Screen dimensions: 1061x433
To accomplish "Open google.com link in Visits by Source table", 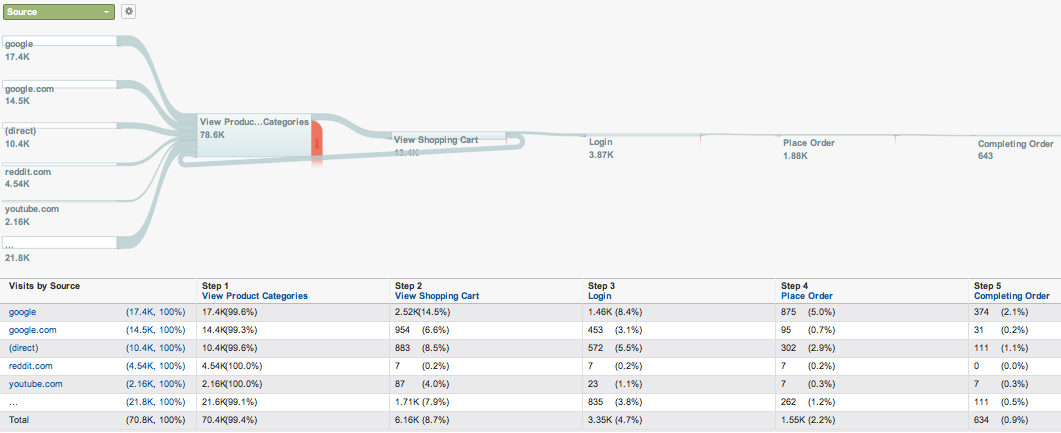I will click(32, 330).
